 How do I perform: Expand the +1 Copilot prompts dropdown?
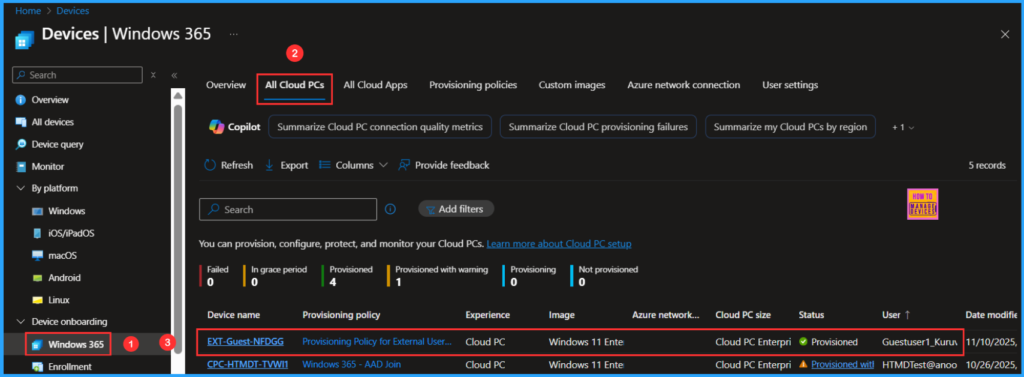pos(903,127)
